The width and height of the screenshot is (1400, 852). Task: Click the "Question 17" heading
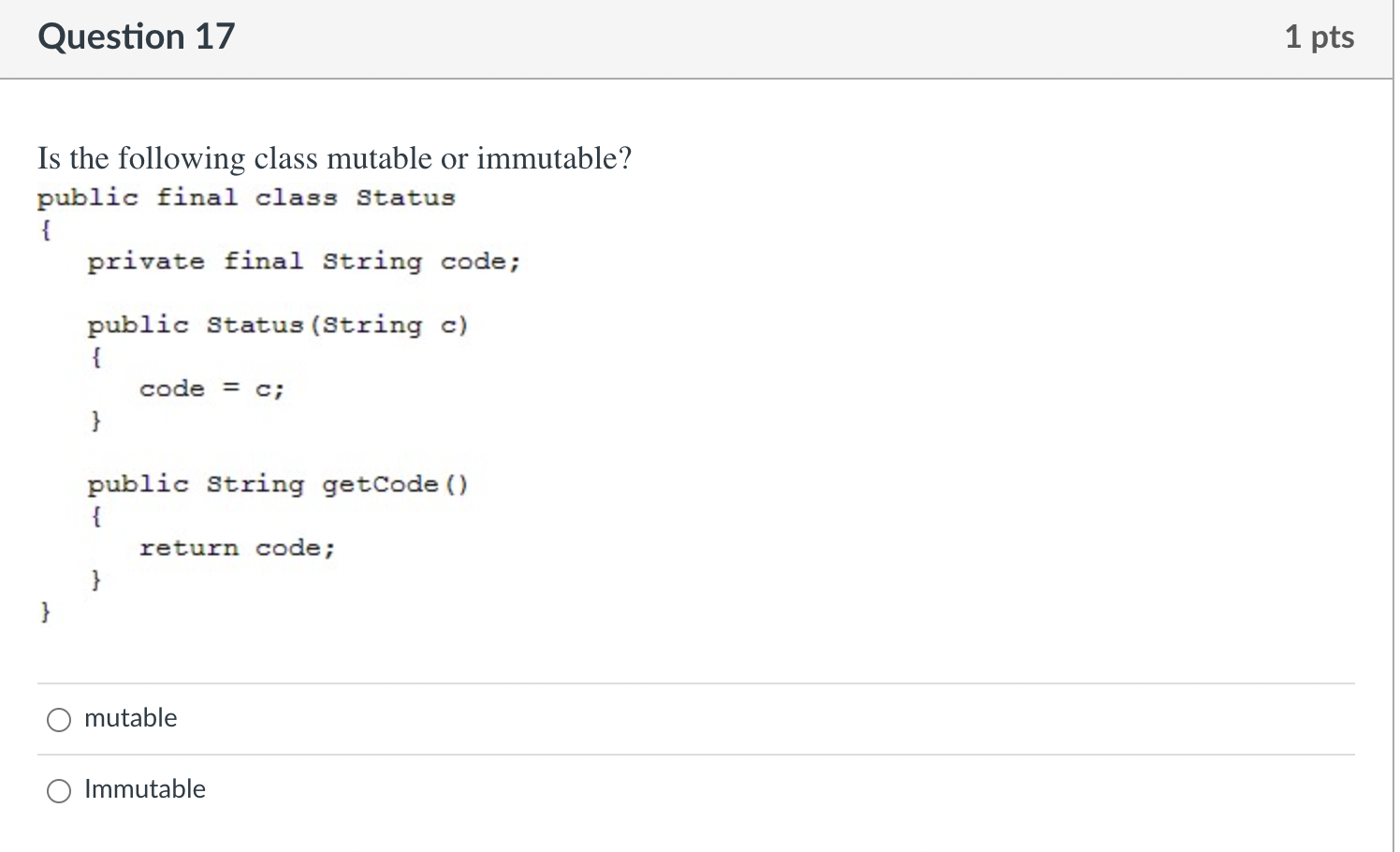(137, 37)
